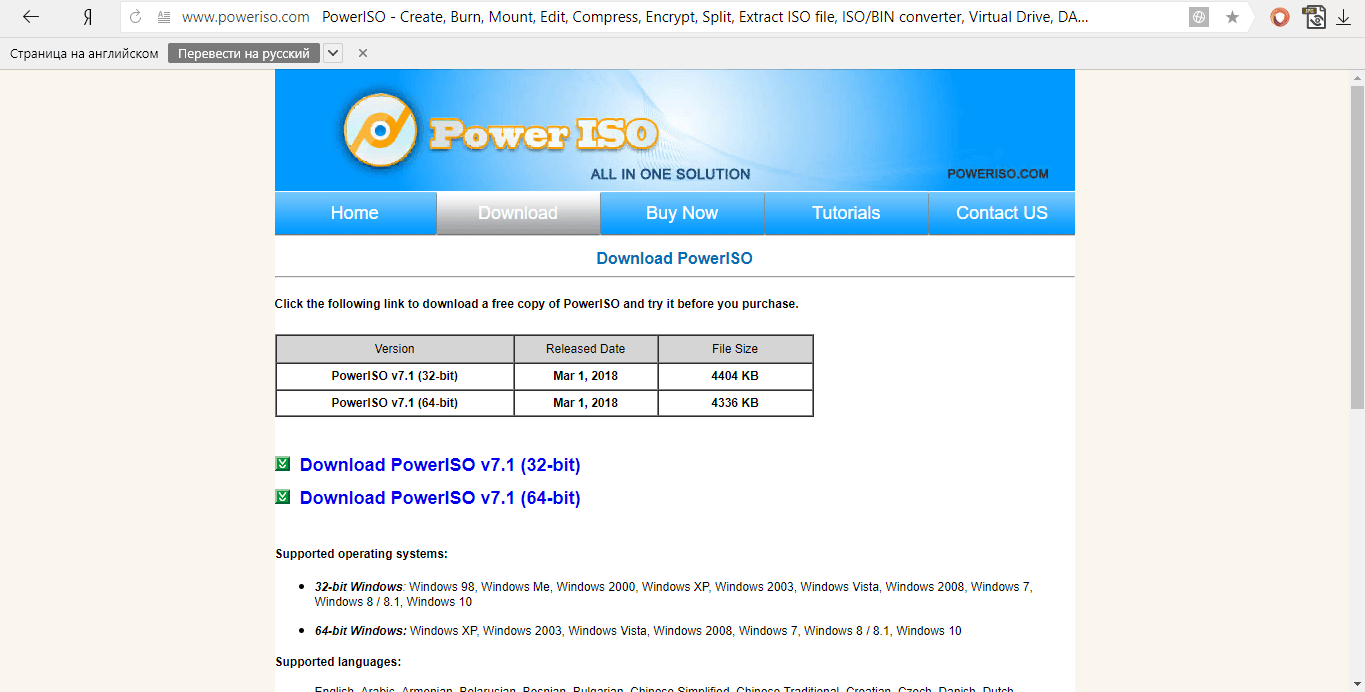Reload the page with the refresh icon
This screenshot has height=692, width=1365.
click(x=135, y=17)
